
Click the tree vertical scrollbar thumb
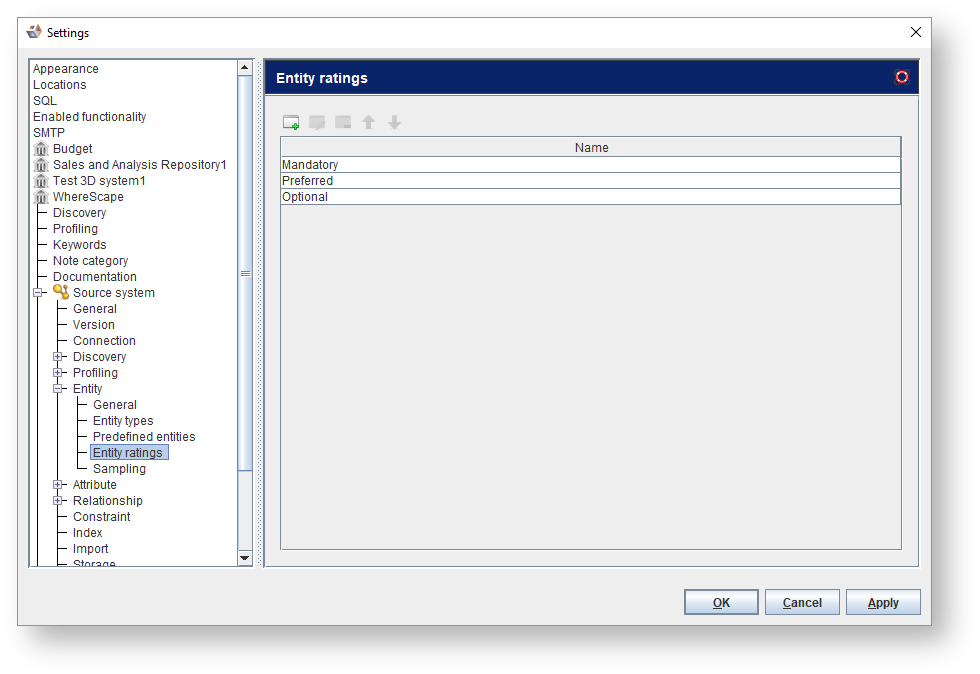point(245,273)
